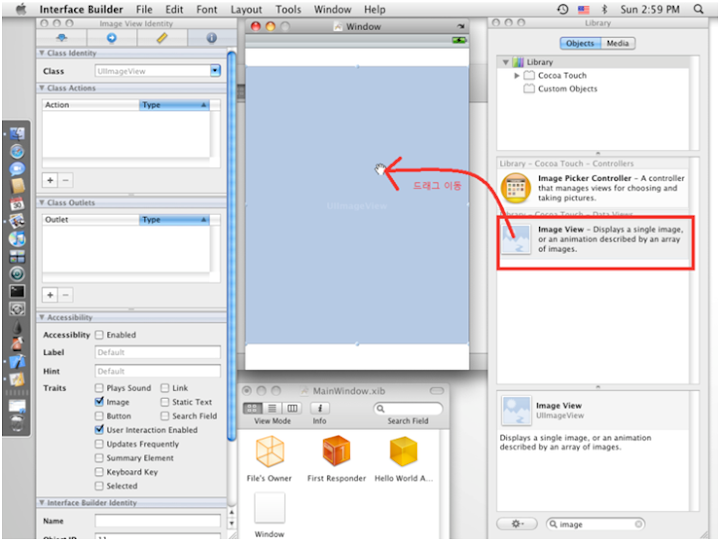
Task: Add a new class outlet with plus
Action: point(50,295)
